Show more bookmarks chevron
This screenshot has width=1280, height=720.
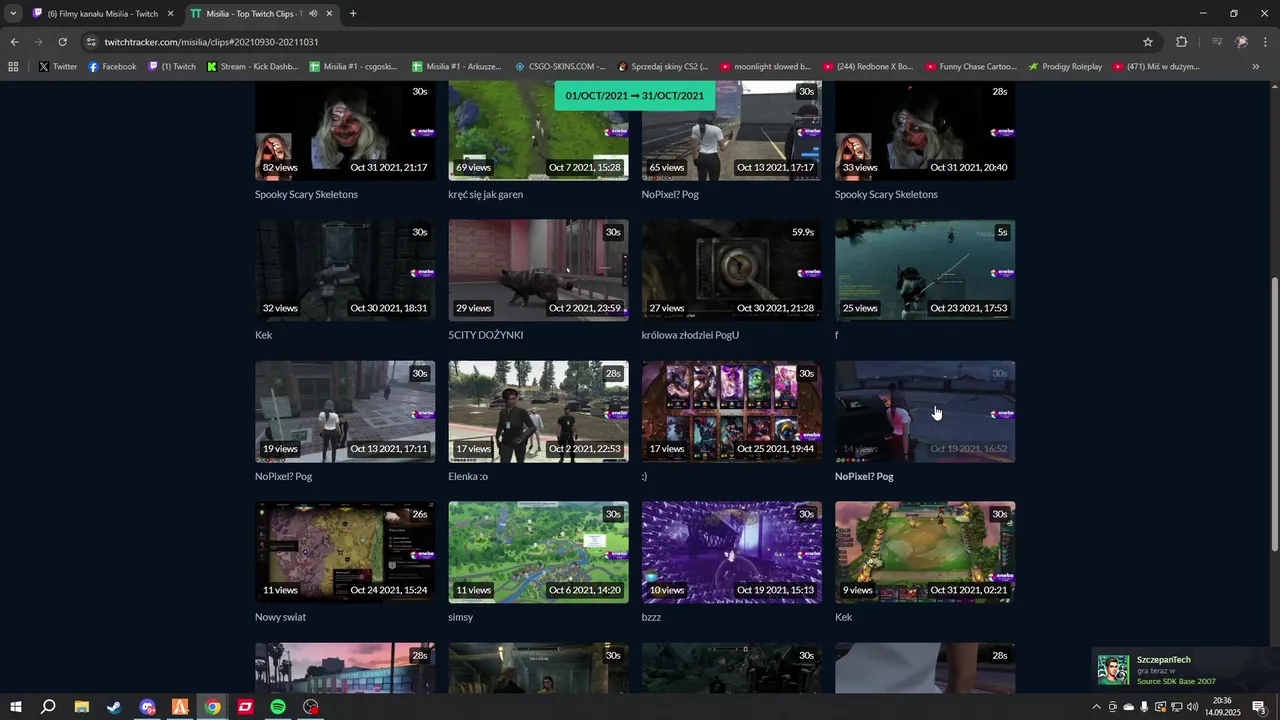pyautogui.click(x=1256, y=67)
